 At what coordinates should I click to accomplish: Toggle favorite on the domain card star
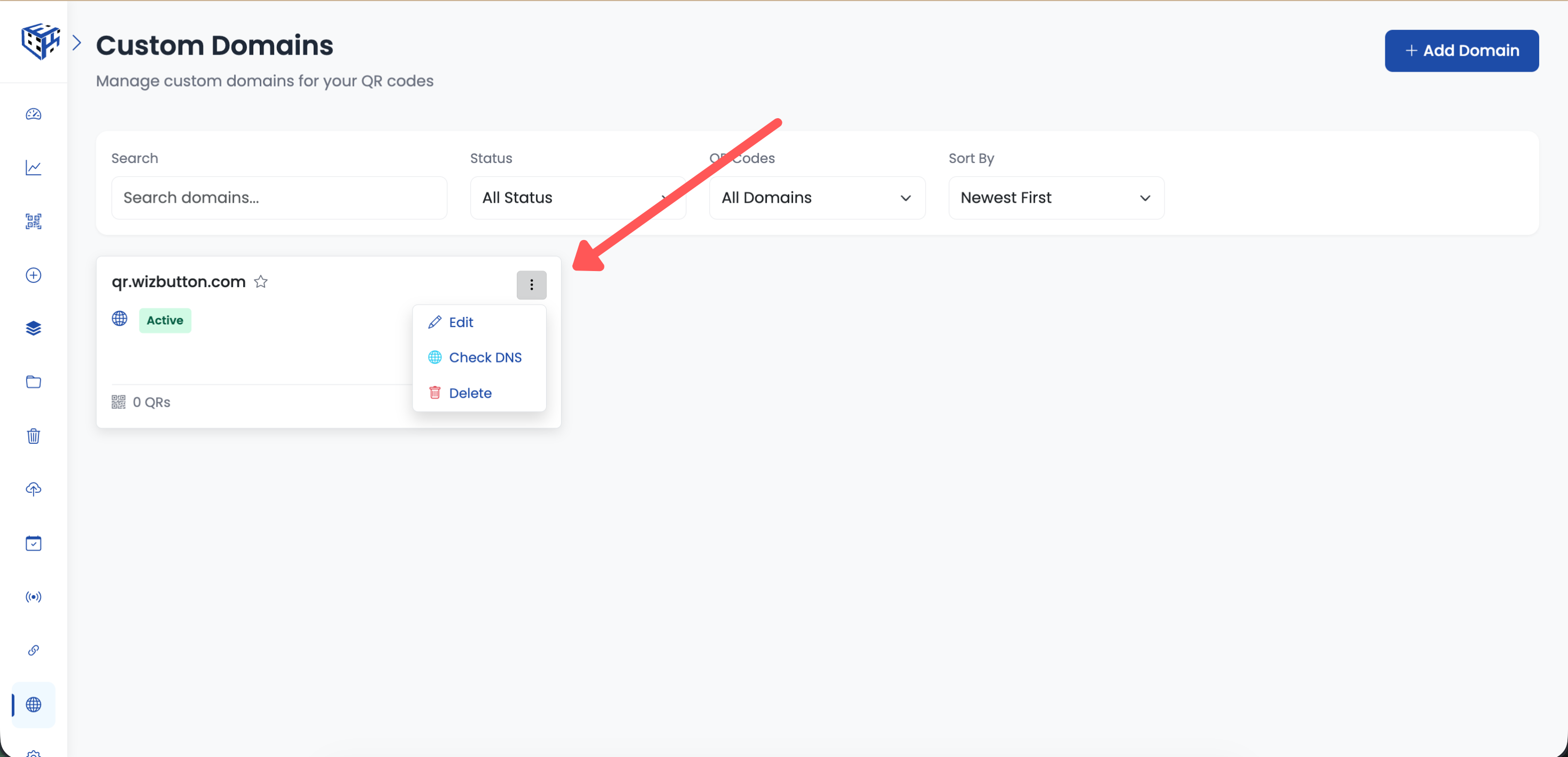(260, 281)
